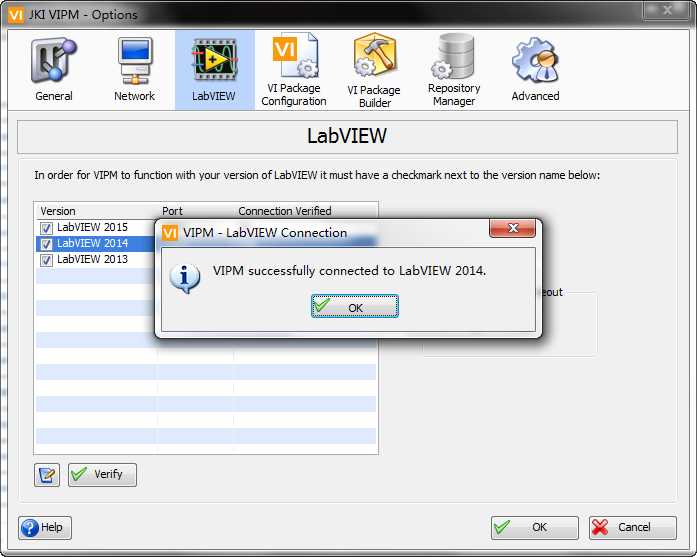
Task: Select the LabVIEW 2015 row text
Action: point(92,227)
